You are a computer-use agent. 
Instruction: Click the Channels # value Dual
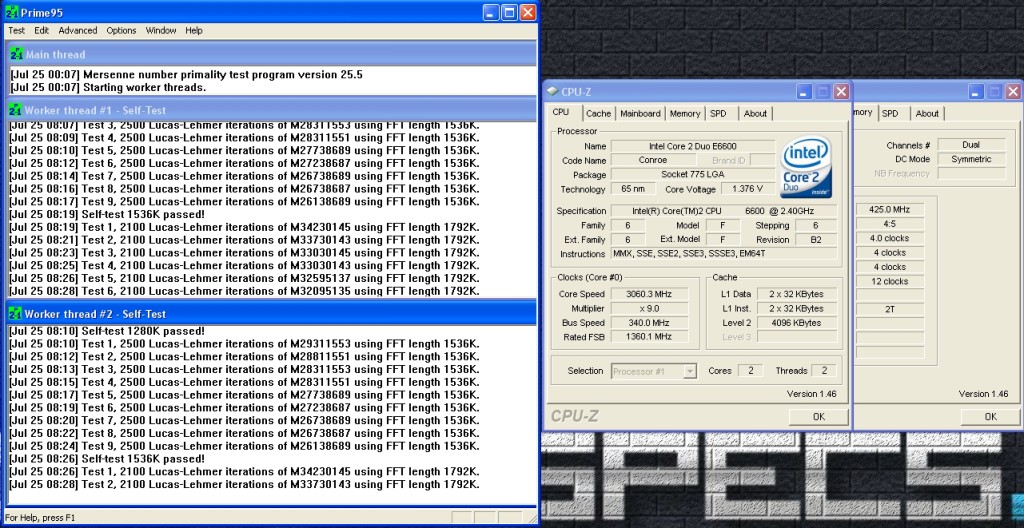coord(971,145)
